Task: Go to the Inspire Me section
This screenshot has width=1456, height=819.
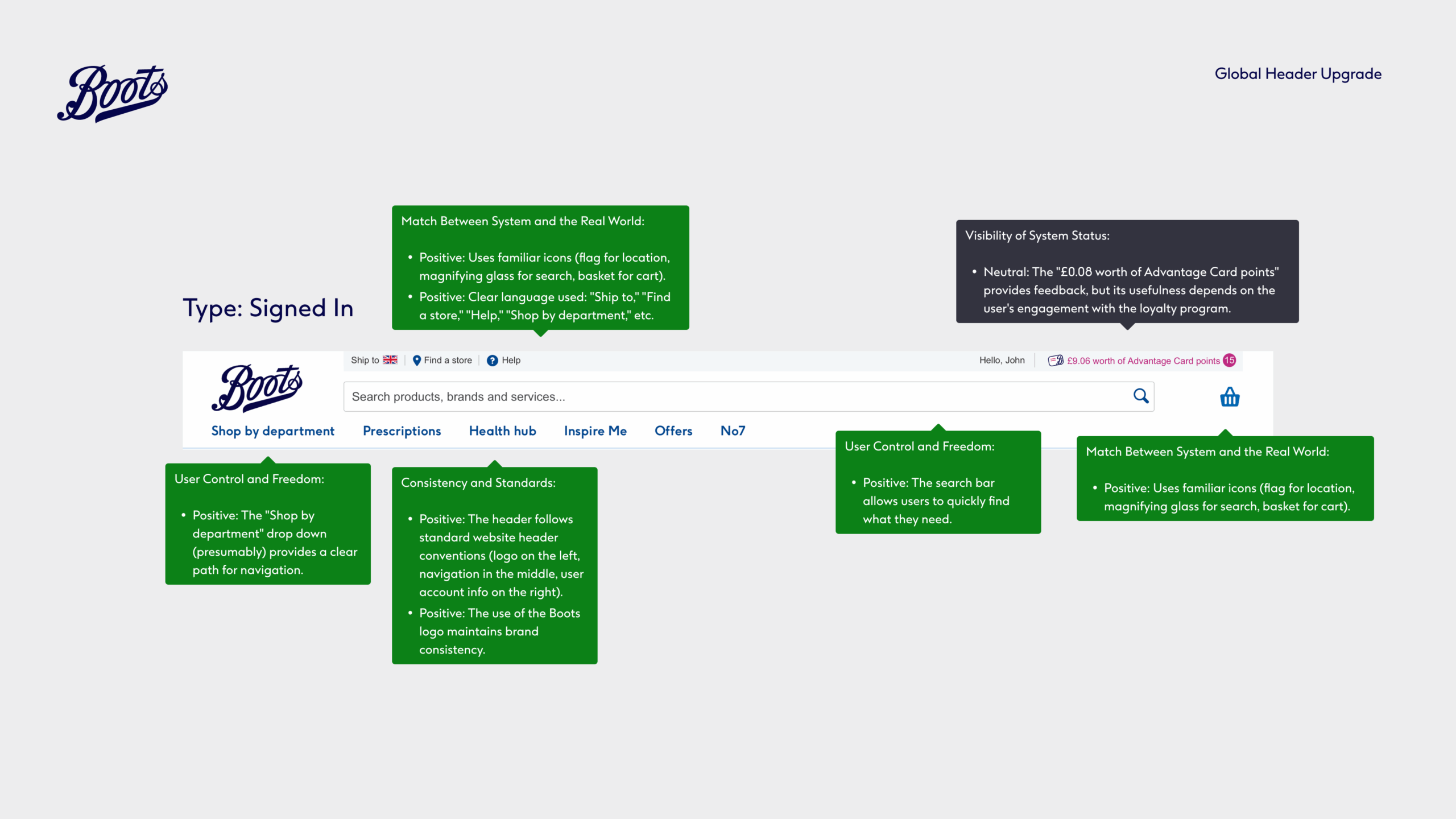Action: click(x=595, y=431)
